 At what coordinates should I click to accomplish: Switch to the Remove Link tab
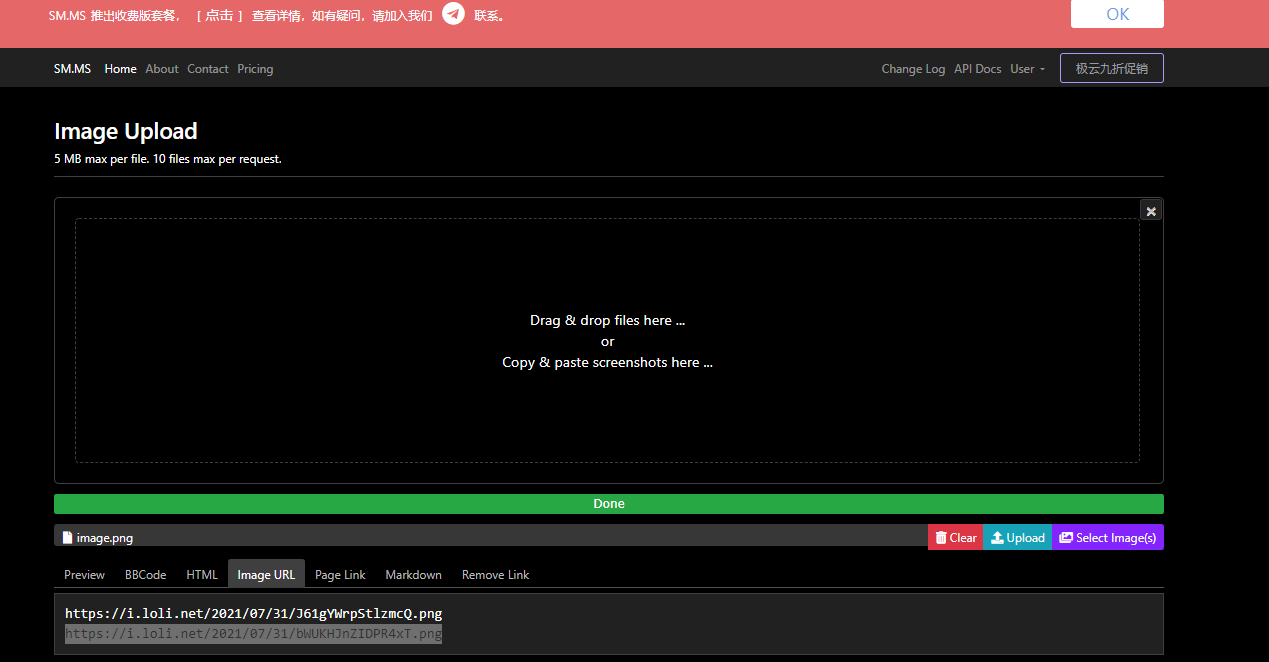click(x=496, y=574)
